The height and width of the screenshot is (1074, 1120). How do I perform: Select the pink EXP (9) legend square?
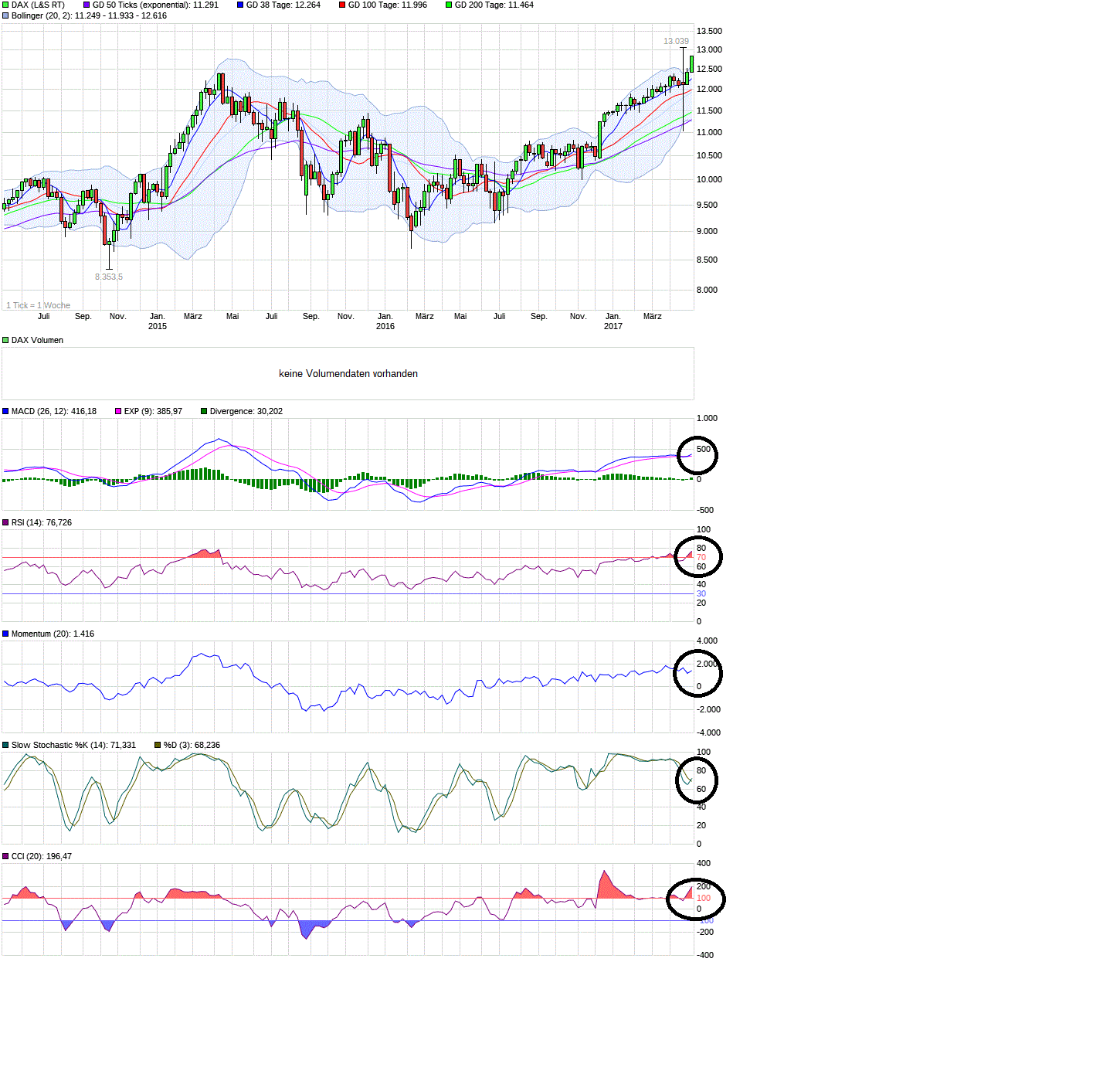(x=117, y=411)
